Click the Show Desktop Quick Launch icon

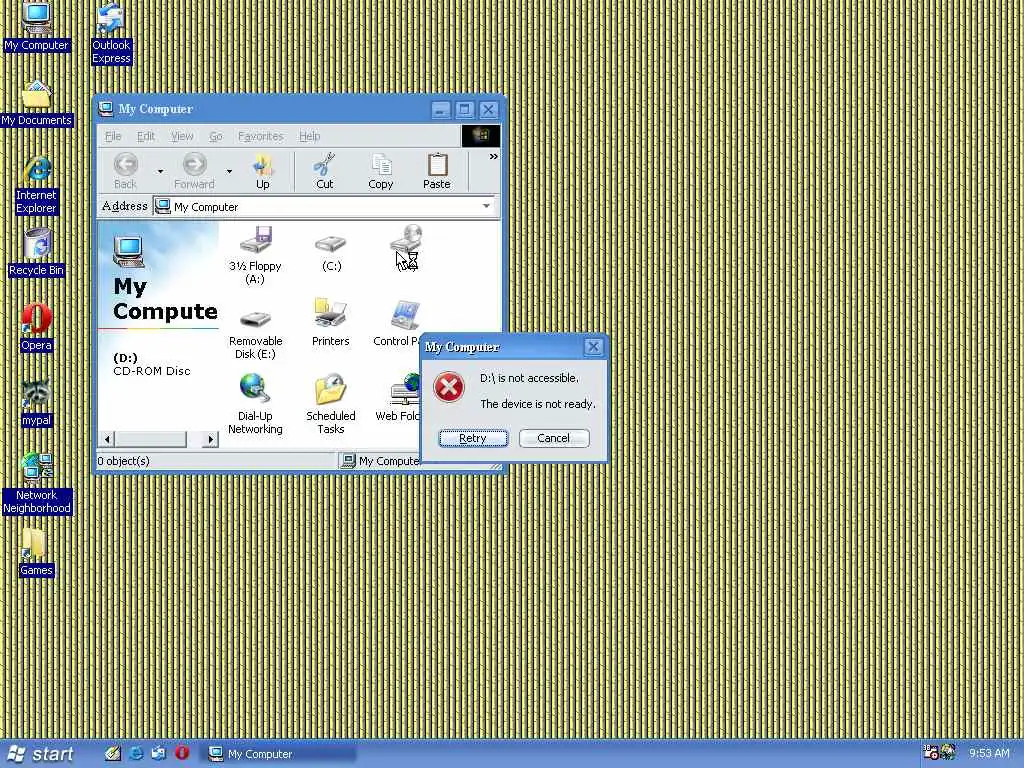click(113, 754)
